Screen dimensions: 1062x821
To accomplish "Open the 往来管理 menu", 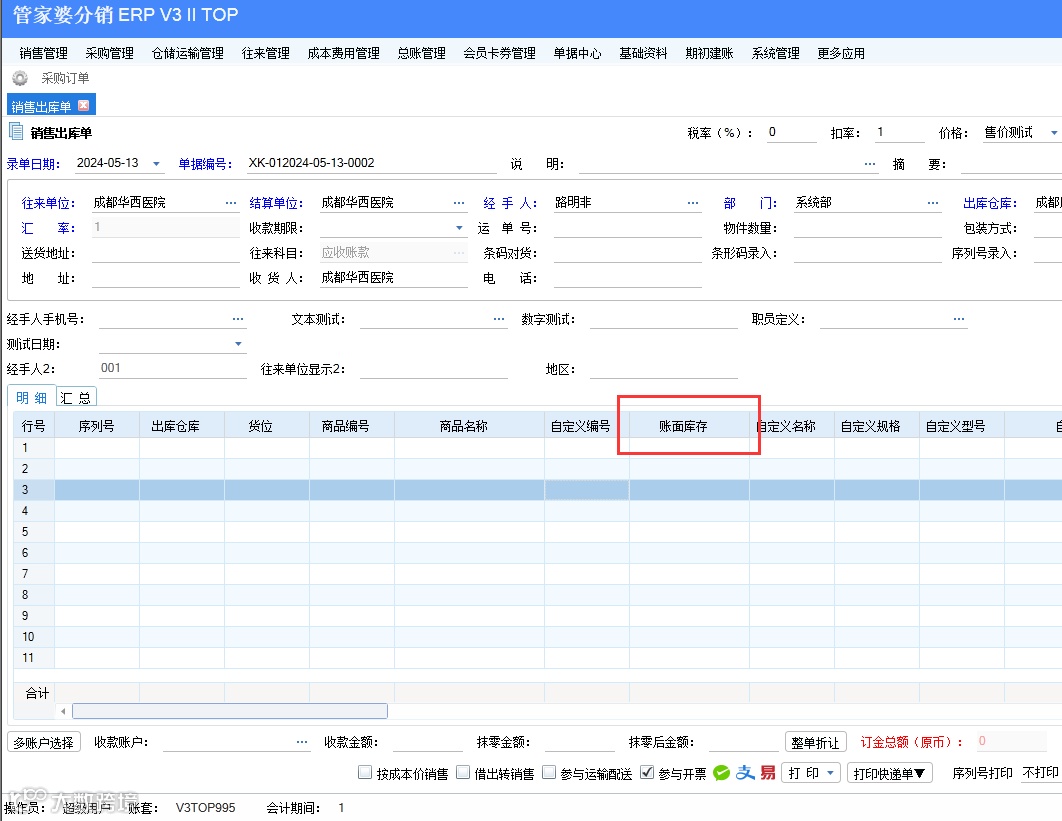I will pos(266,54).
